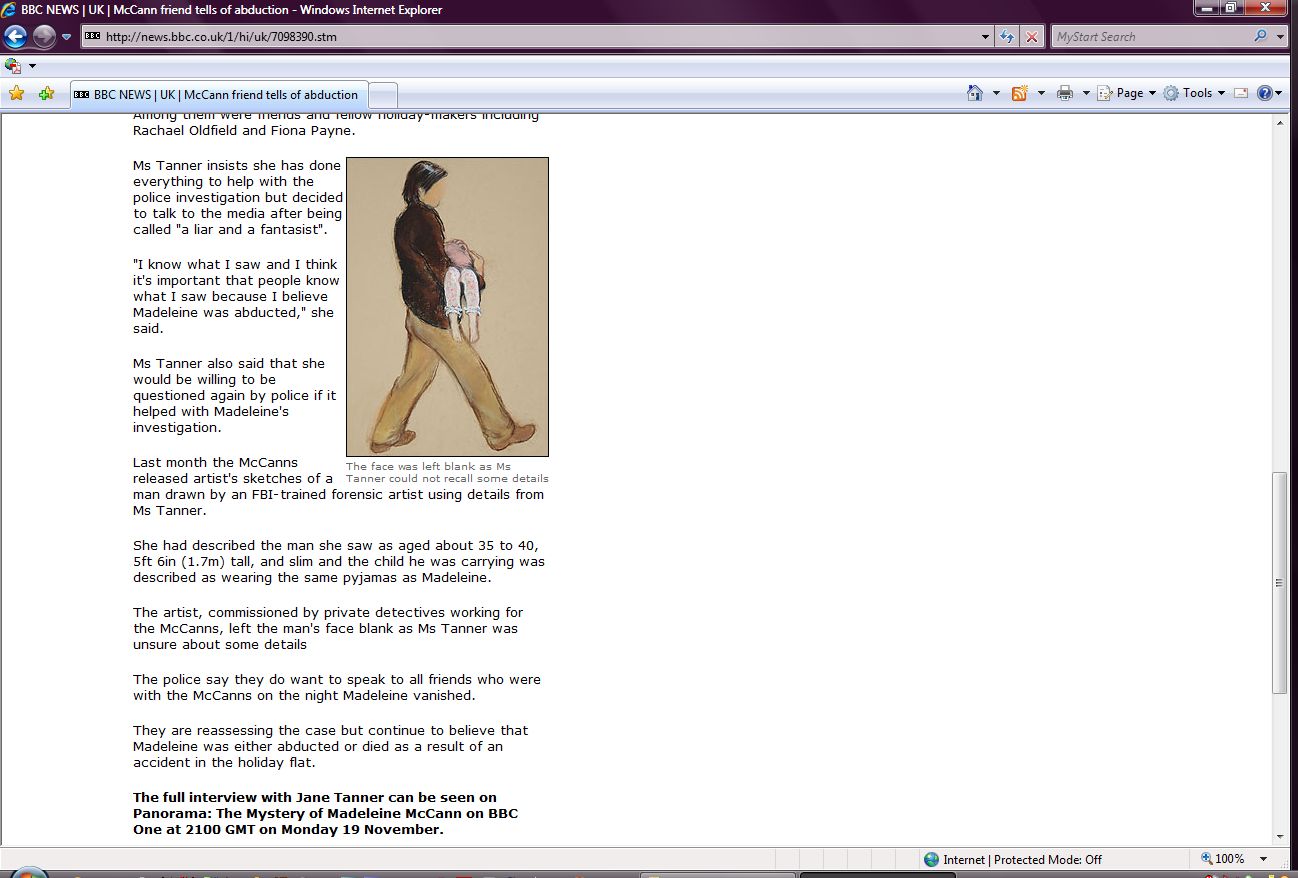
Task: Expand the address bar history dropdown
Action: (x=986, y=37)
